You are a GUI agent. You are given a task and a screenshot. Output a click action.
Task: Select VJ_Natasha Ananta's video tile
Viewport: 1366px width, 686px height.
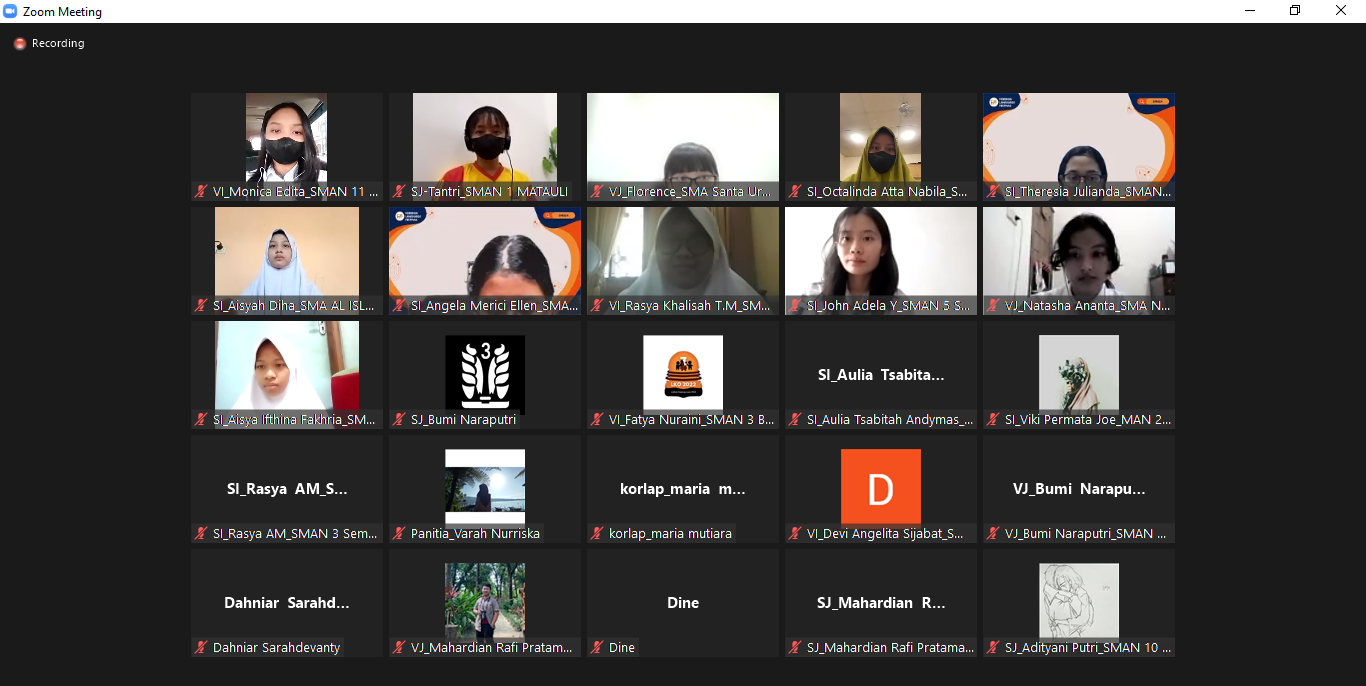1078,254
